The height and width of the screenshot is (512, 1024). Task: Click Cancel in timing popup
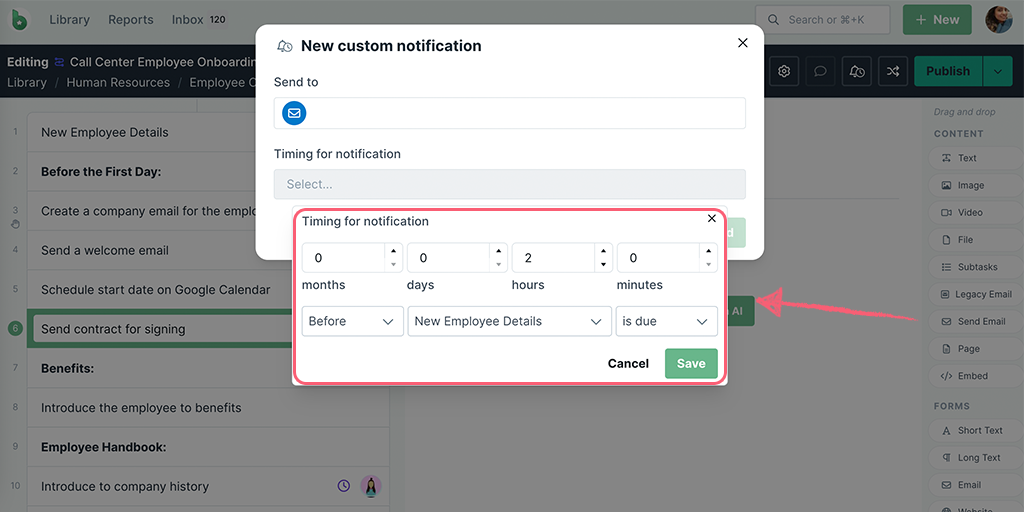click(x=628, y=363)
